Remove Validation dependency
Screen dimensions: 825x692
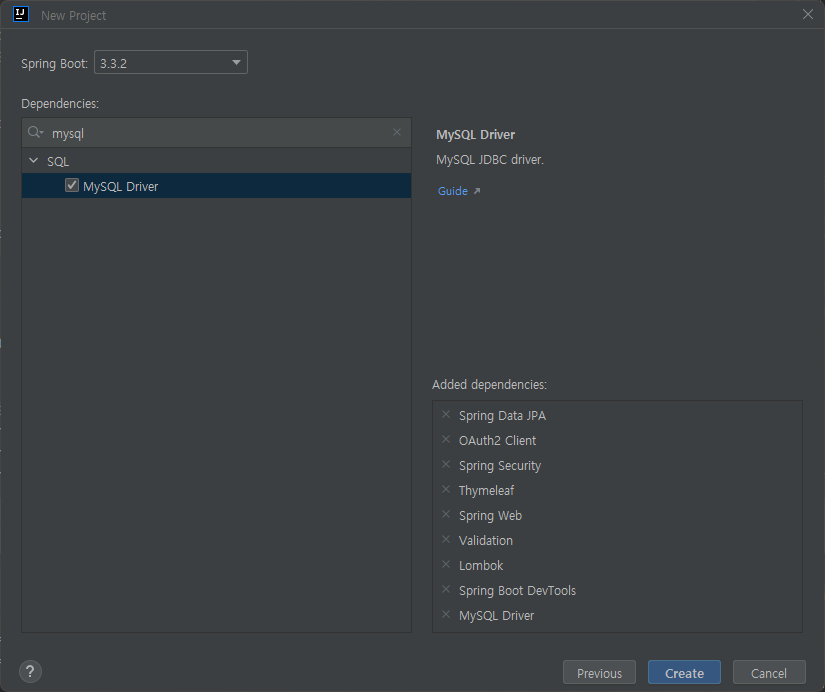[x=446, y=539]
